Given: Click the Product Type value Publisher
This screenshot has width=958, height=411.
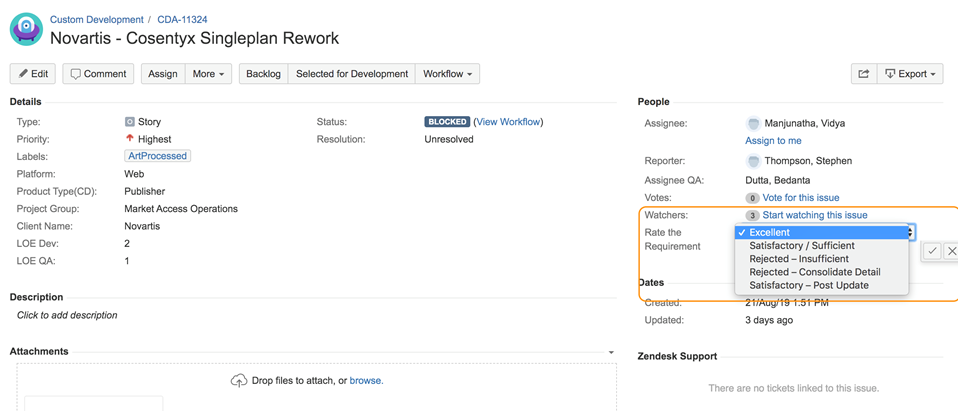Looking at the screenshot, I should click(145, 191).
